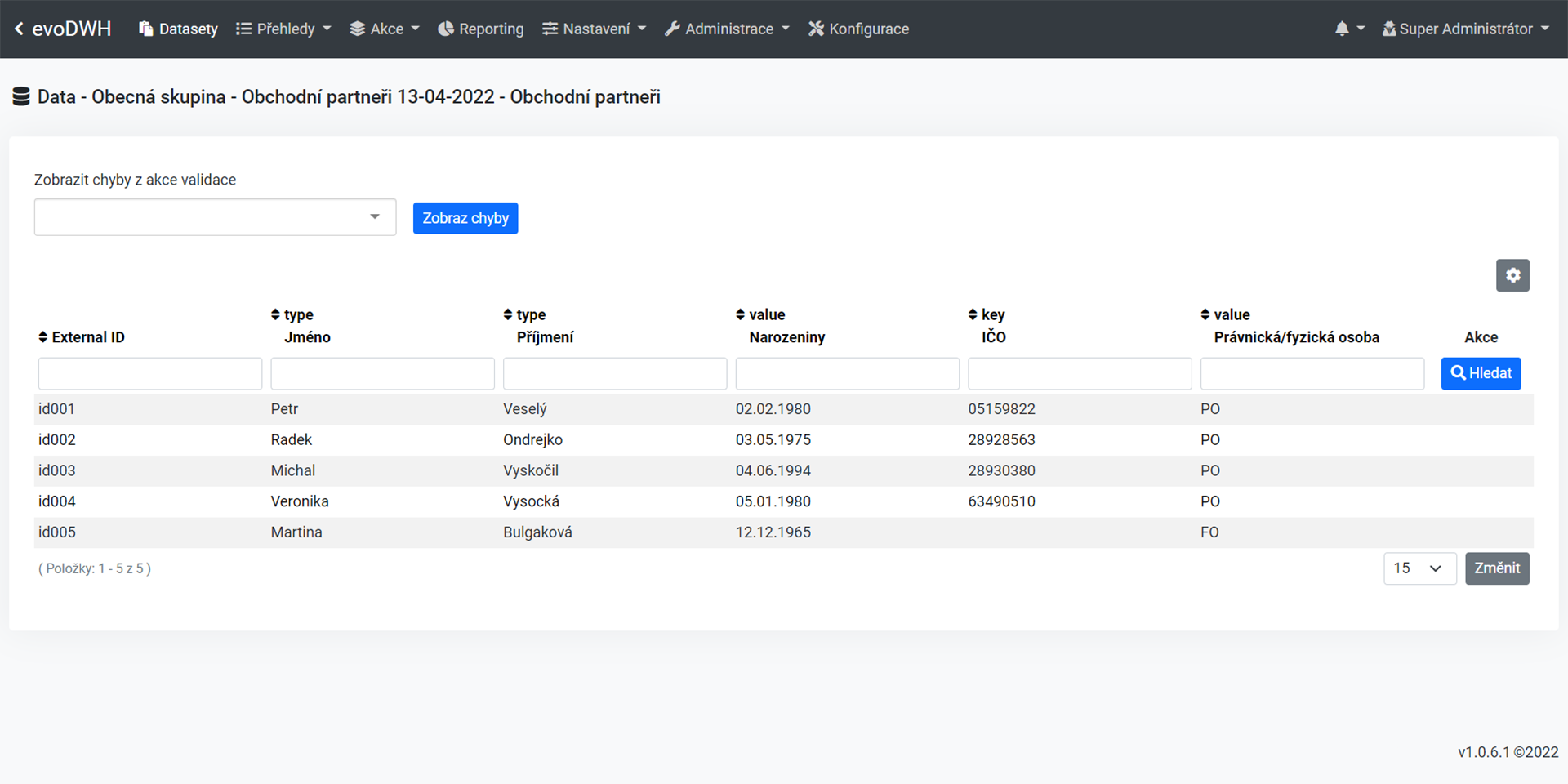Open the Konfigurace page
The image size is (1568, 784).
click(858, 29)
